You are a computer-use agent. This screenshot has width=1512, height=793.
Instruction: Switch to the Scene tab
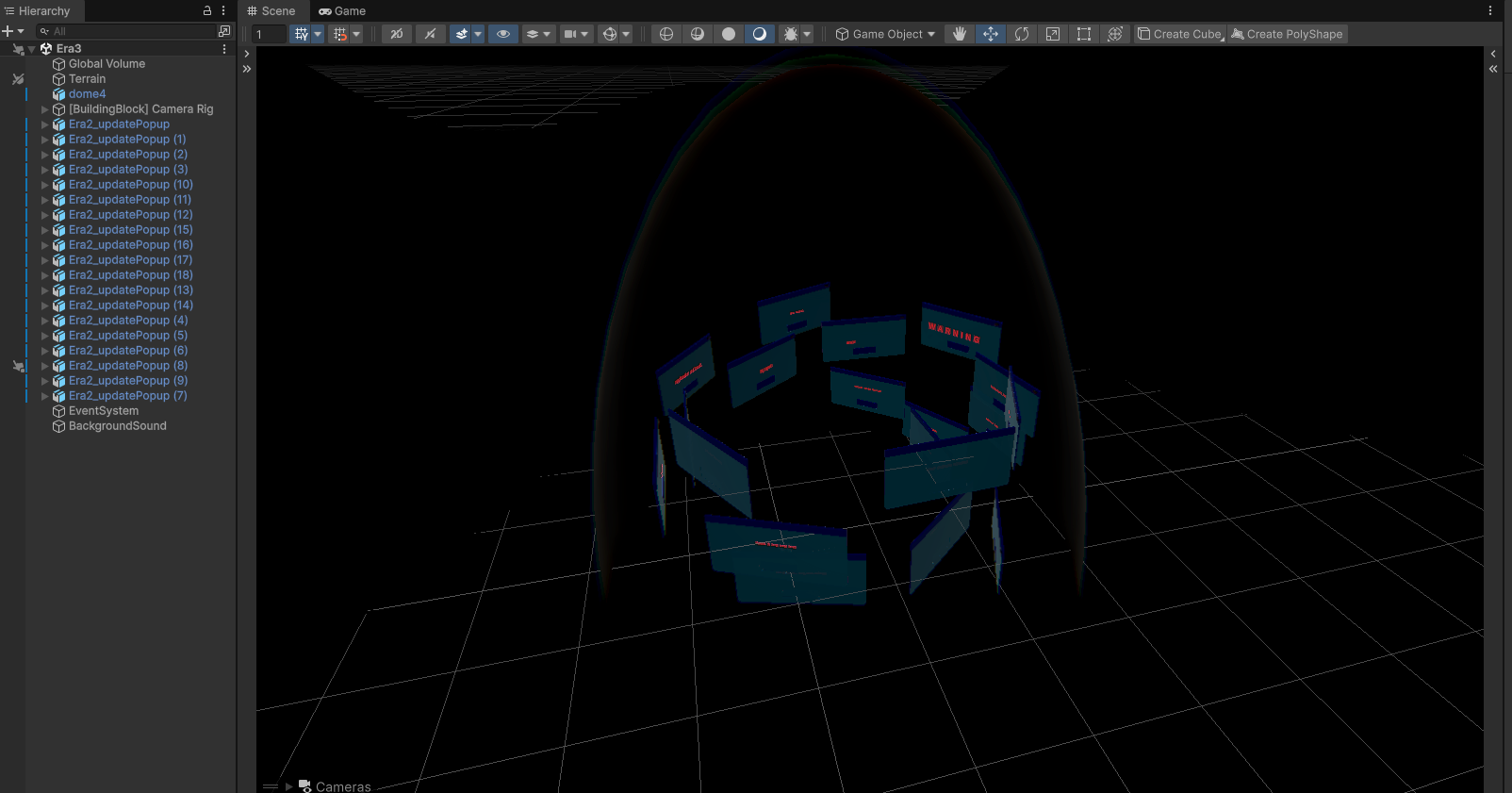[271, 11]
